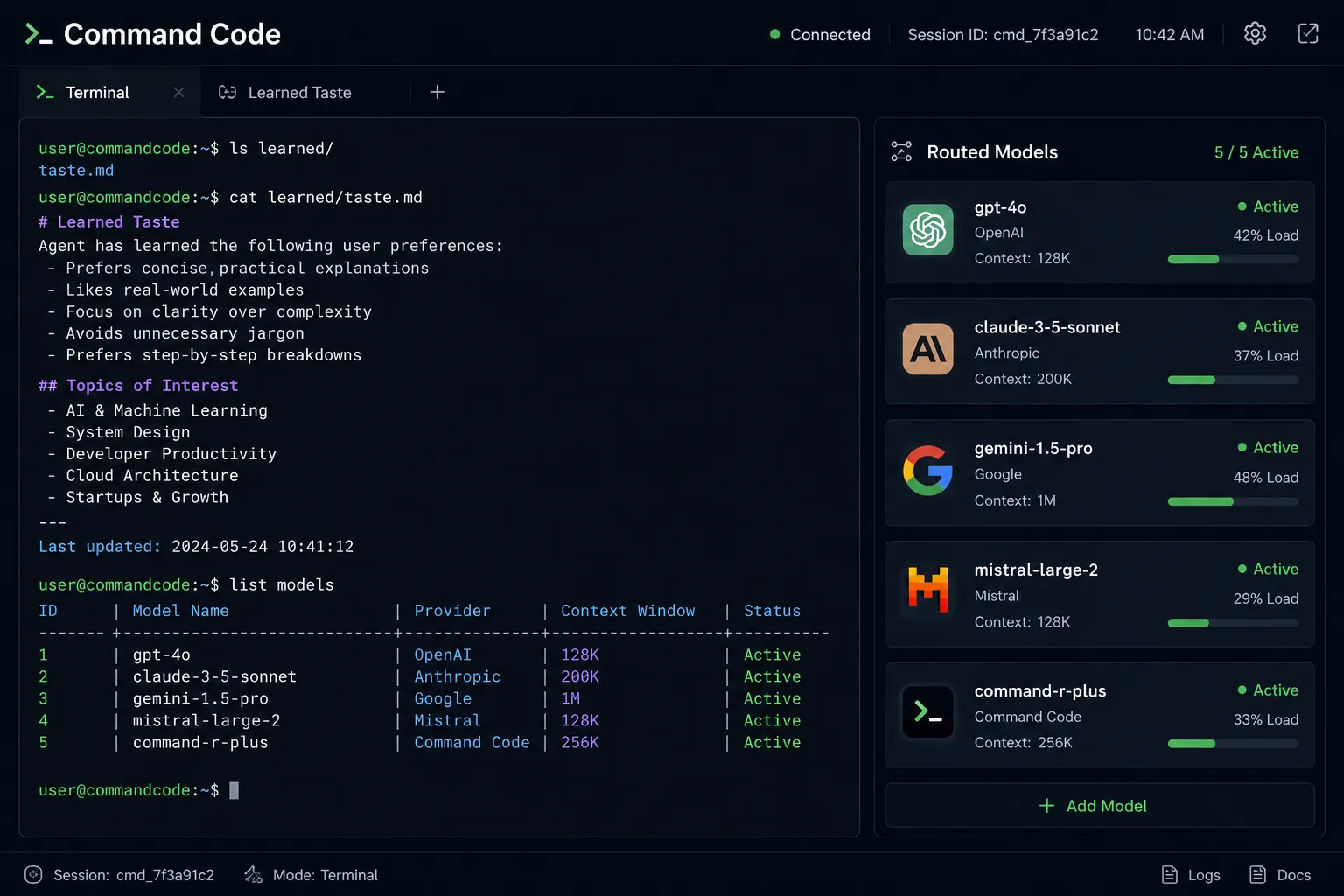Click the Last updated timestamp line
The image size is (1344, 896).
click(x=196, y=547)
